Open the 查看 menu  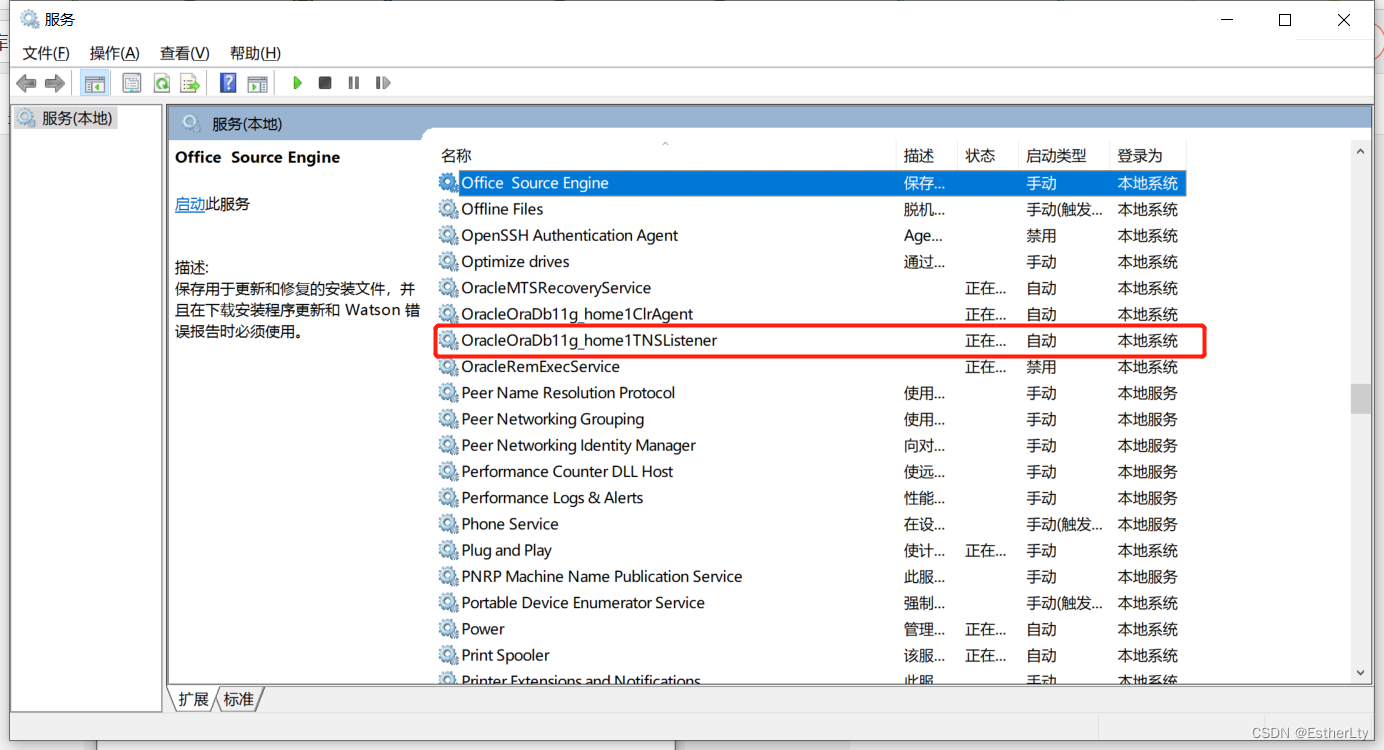(x=184, y=53)
